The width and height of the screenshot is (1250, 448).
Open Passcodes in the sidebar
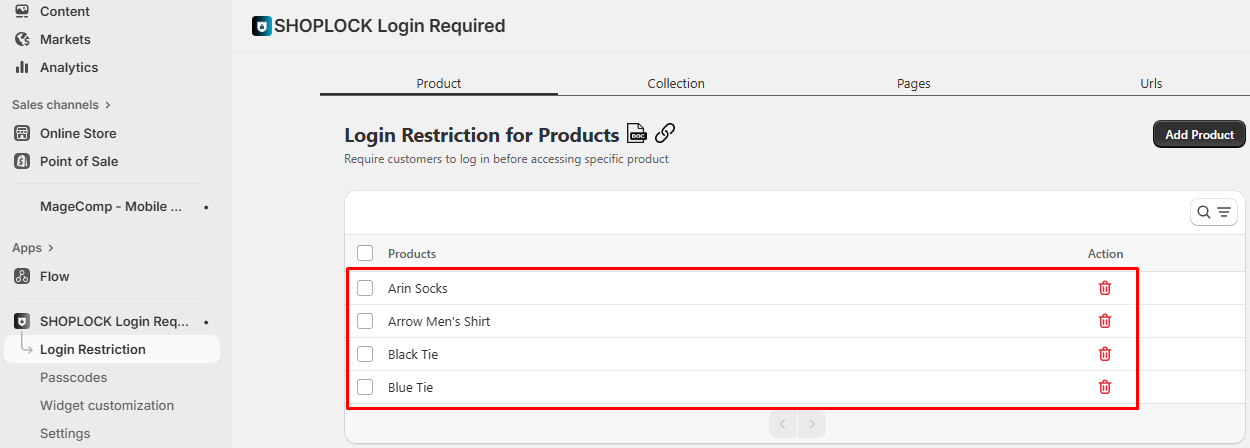point(73,378)
